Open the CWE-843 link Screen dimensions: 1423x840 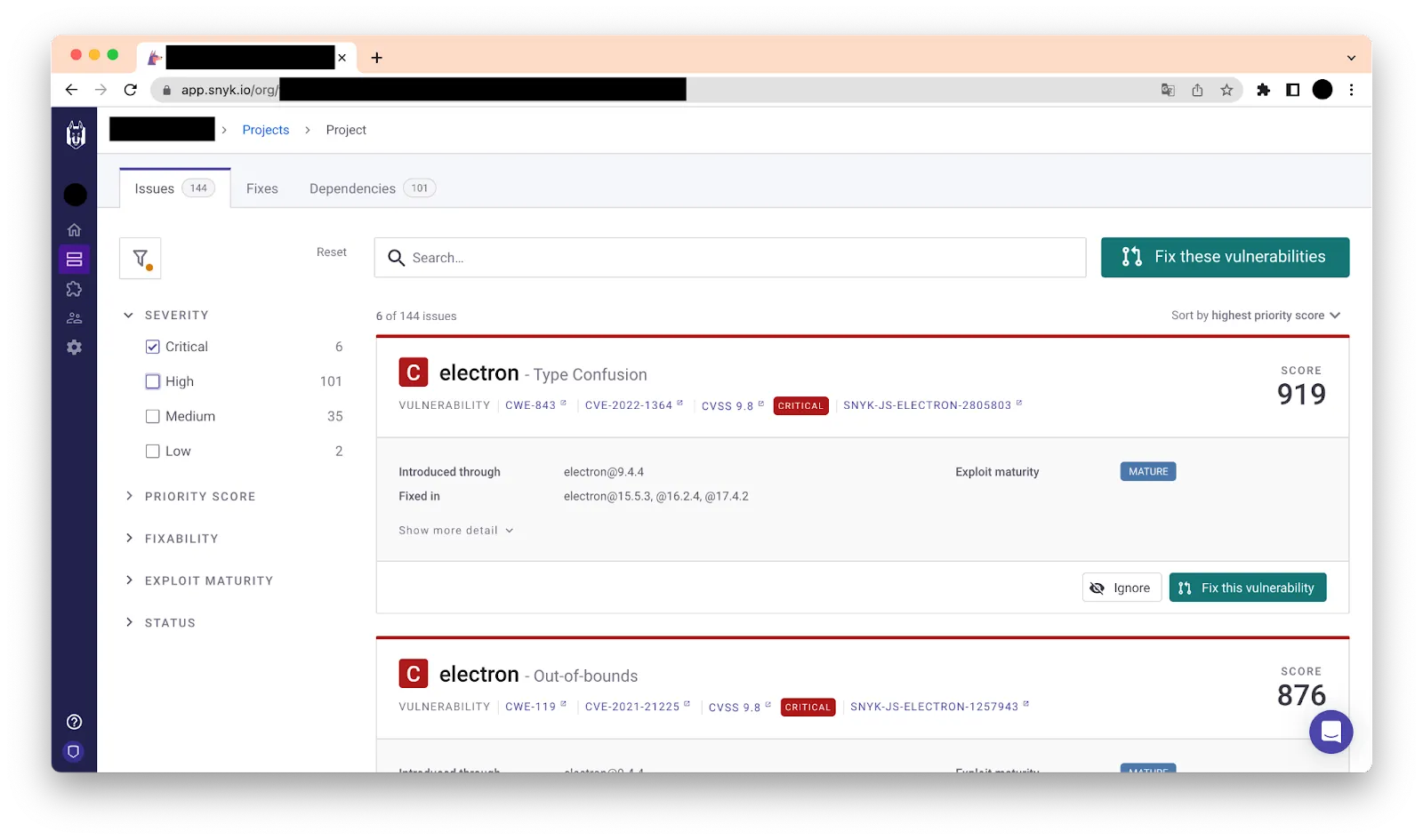535,405
